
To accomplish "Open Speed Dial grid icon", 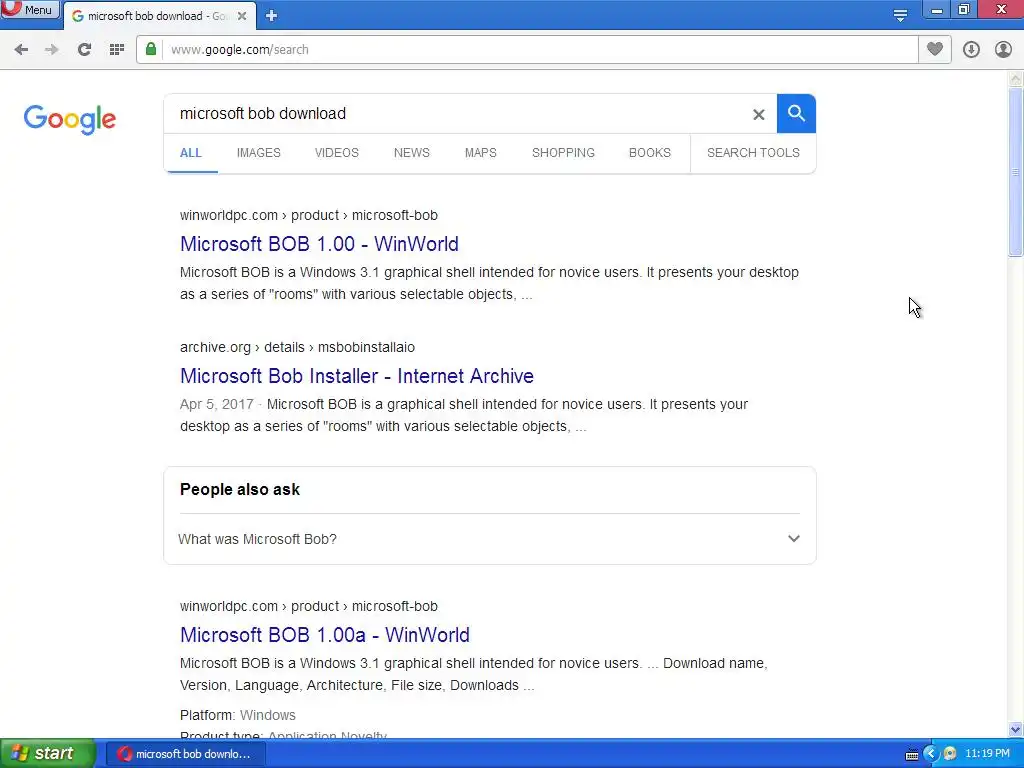I will 117,50.
